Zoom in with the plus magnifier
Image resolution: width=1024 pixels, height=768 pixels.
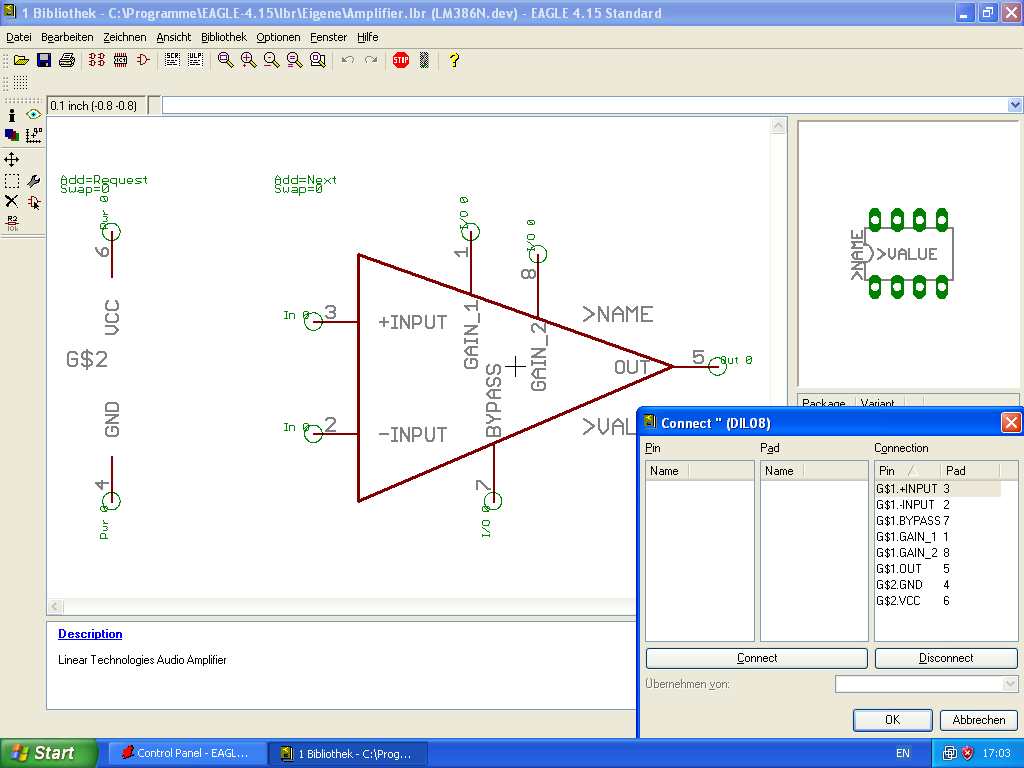point(248,60)
